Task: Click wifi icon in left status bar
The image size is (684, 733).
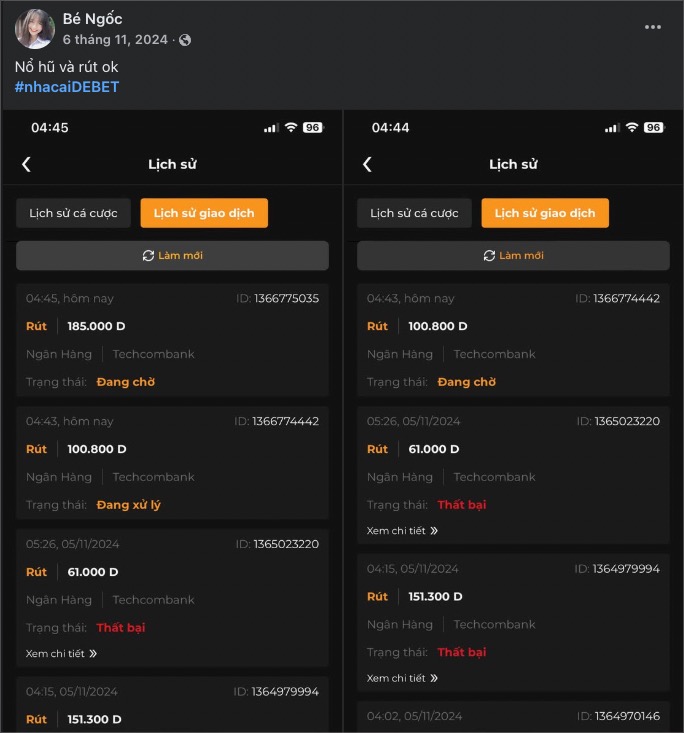Action: coord(291,127)
